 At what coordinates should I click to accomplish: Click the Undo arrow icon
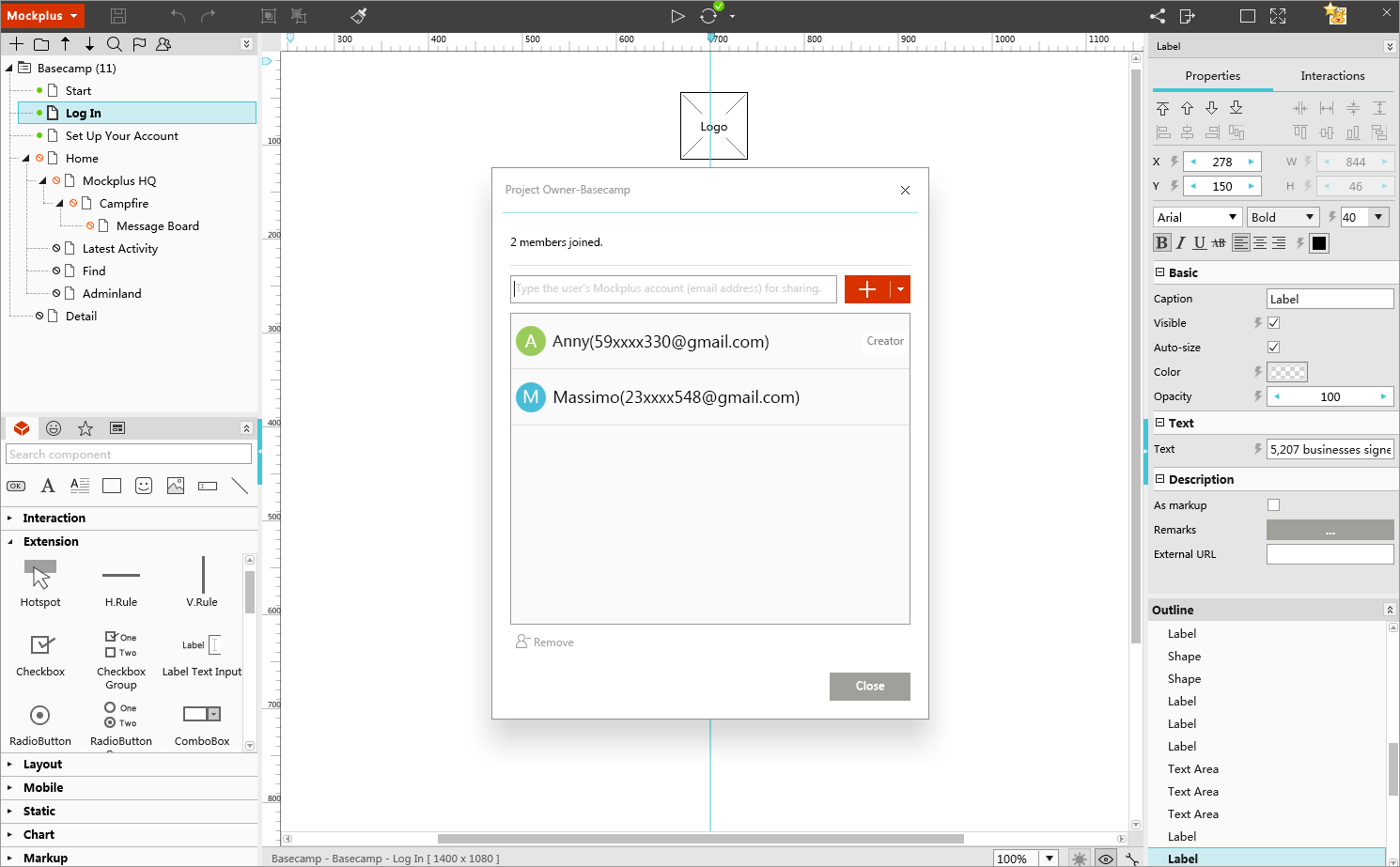tap(179, 16)
